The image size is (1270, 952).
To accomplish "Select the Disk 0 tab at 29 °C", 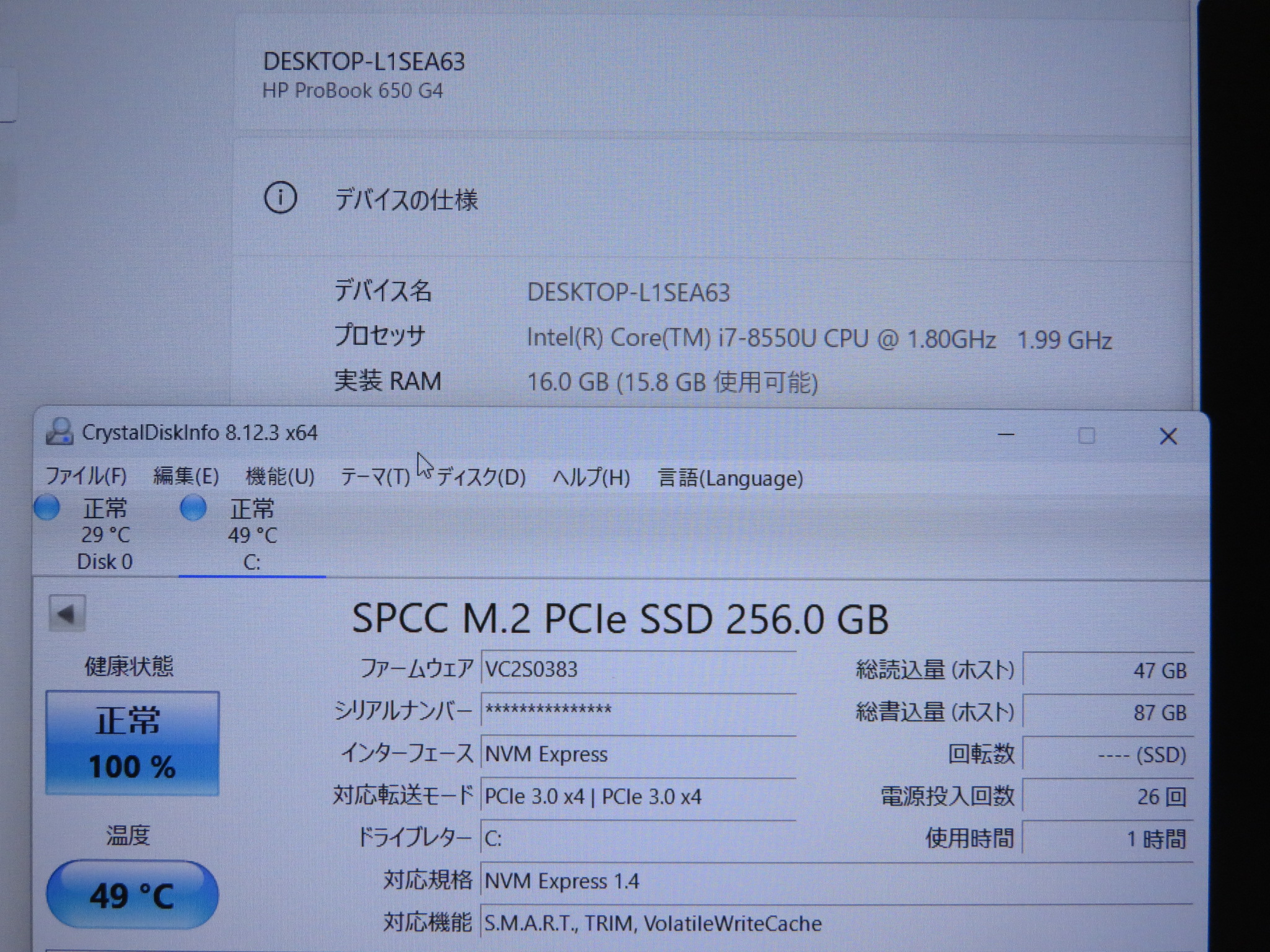I will click(105, 534).
